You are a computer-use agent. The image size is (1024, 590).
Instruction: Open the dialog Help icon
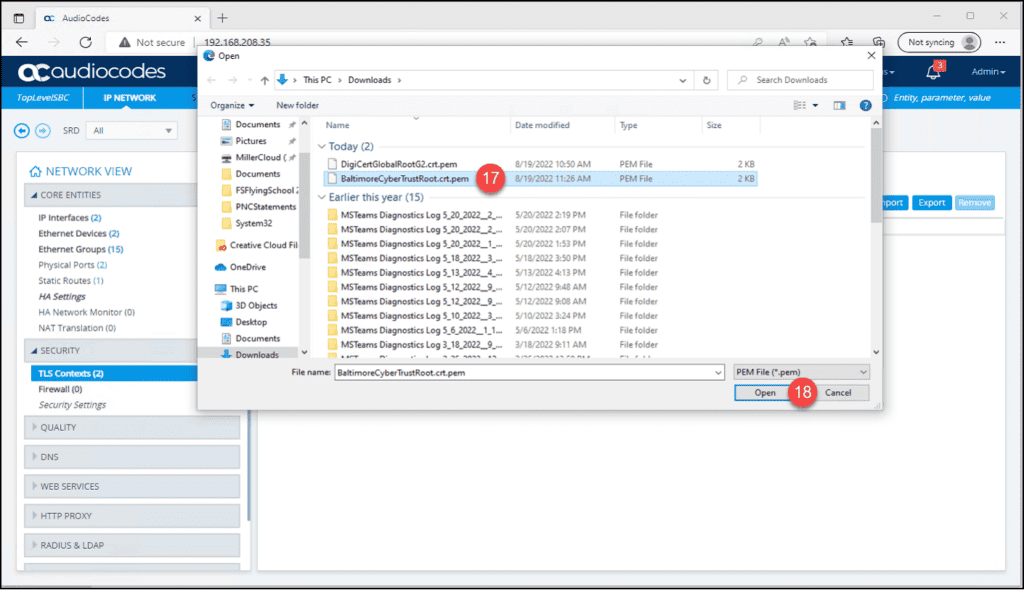[x=865, y=105]
